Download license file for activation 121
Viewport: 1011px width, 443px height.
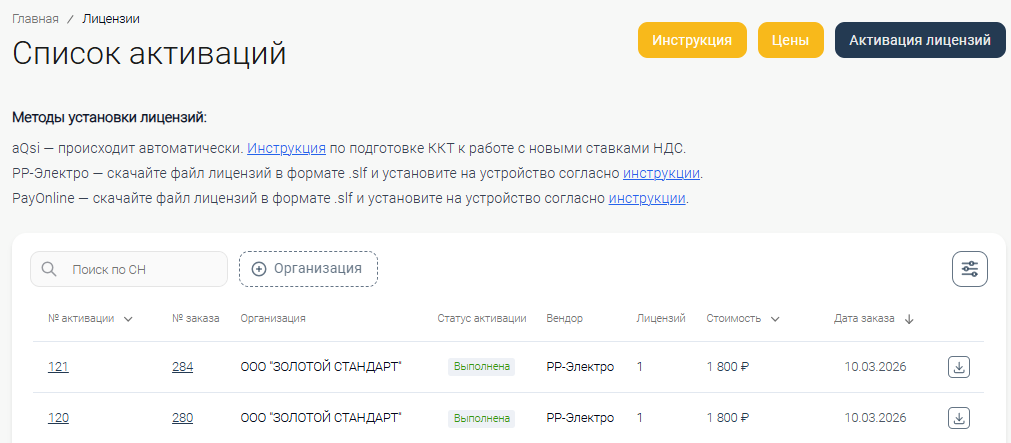pyautogui.click(x=958, y=367)
